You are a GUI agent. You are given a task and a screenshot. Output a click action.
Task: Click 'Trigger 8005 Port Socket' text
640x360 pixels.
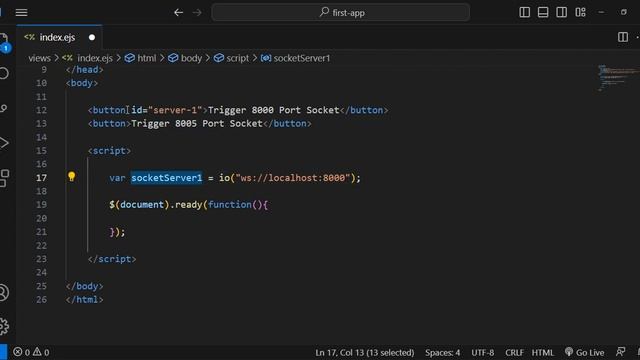[x=197, y=124]
